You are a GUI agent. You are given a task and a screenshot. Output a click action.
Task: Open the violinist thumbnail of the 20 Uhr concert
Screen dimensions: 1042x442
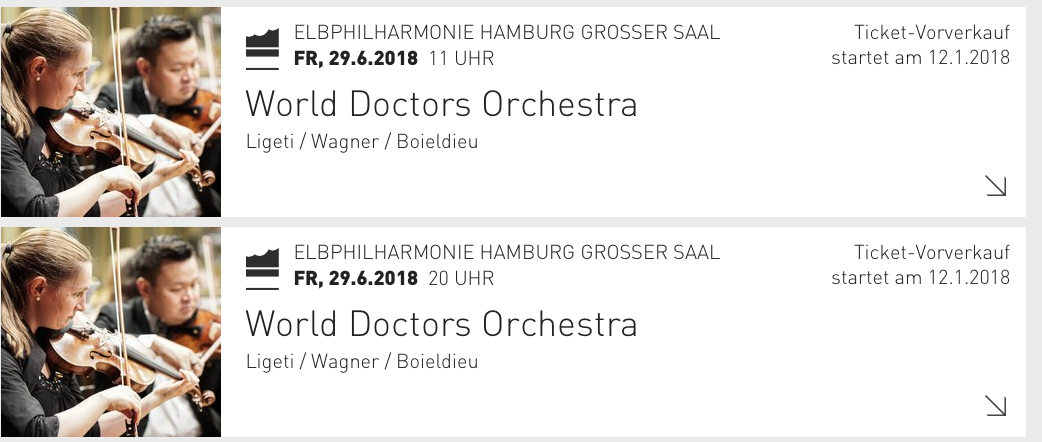pyautogui.click(x=110, y=332)
